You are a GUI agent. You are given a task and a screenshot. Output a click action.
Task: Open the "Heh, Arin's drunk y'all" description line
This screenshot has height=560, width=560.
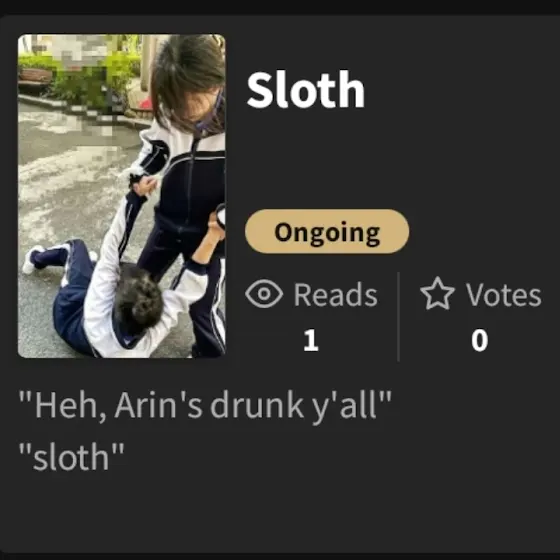205,406
